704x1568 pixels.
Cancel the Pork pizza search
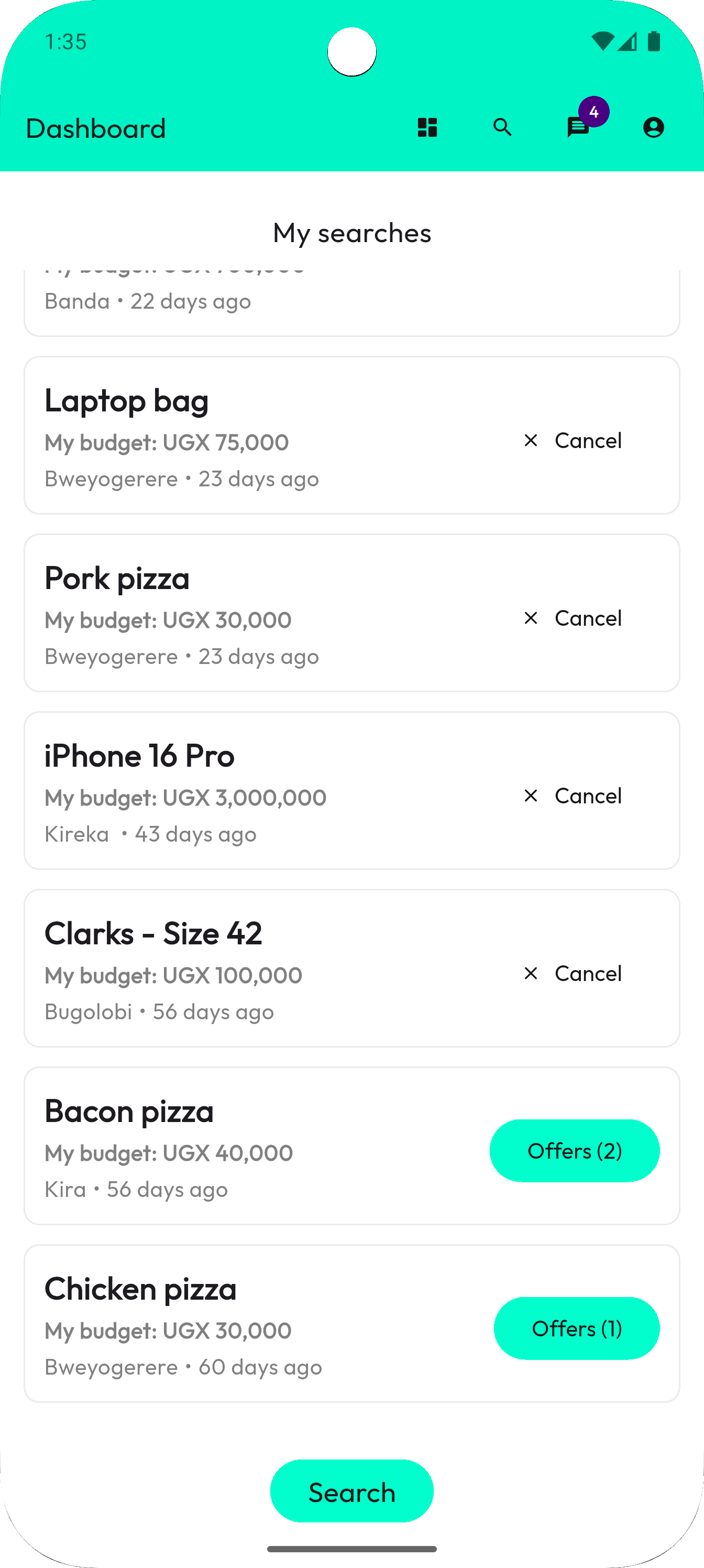point(573,618)
